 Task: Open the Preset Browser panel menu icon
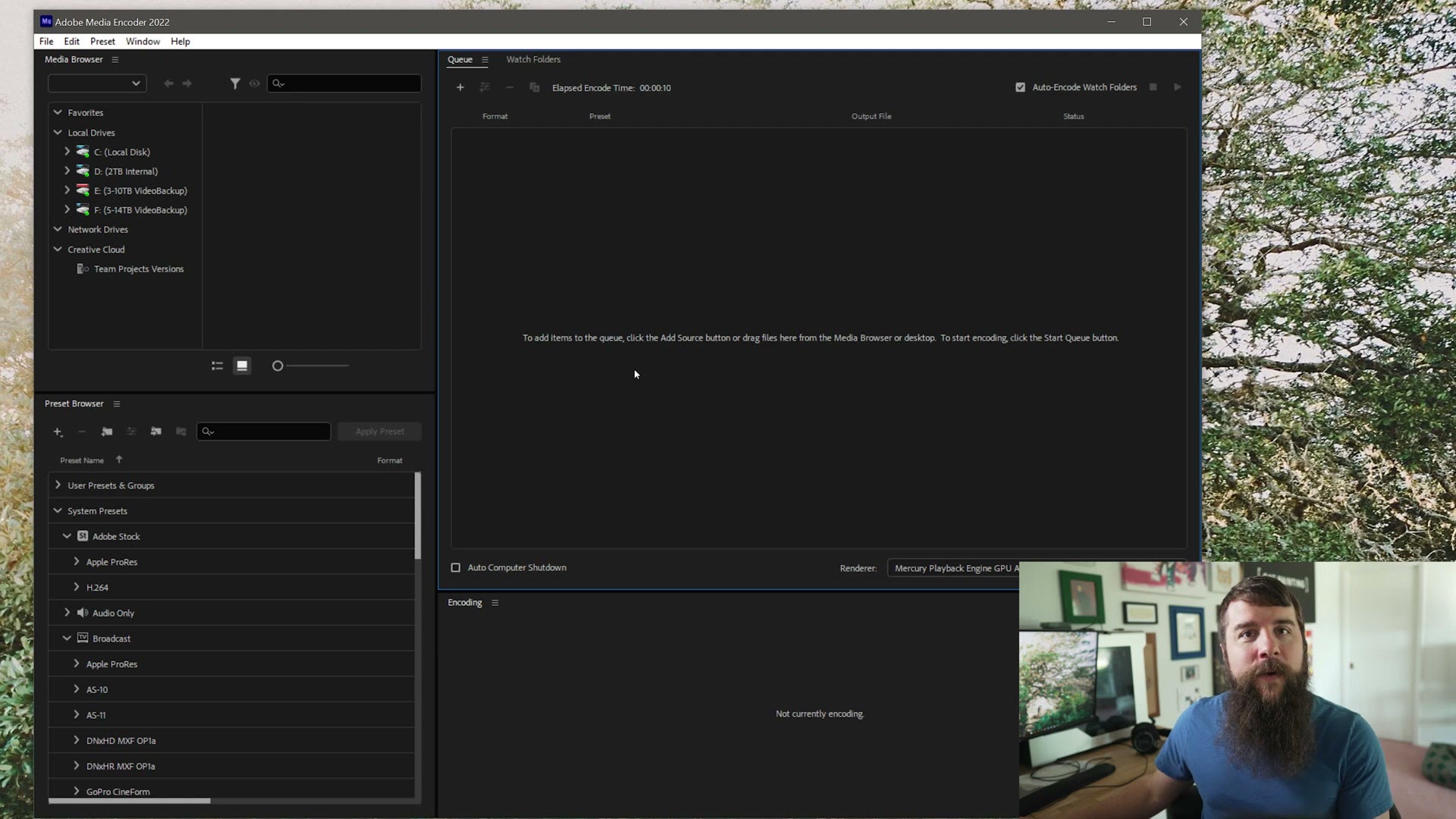click(117, 404)
